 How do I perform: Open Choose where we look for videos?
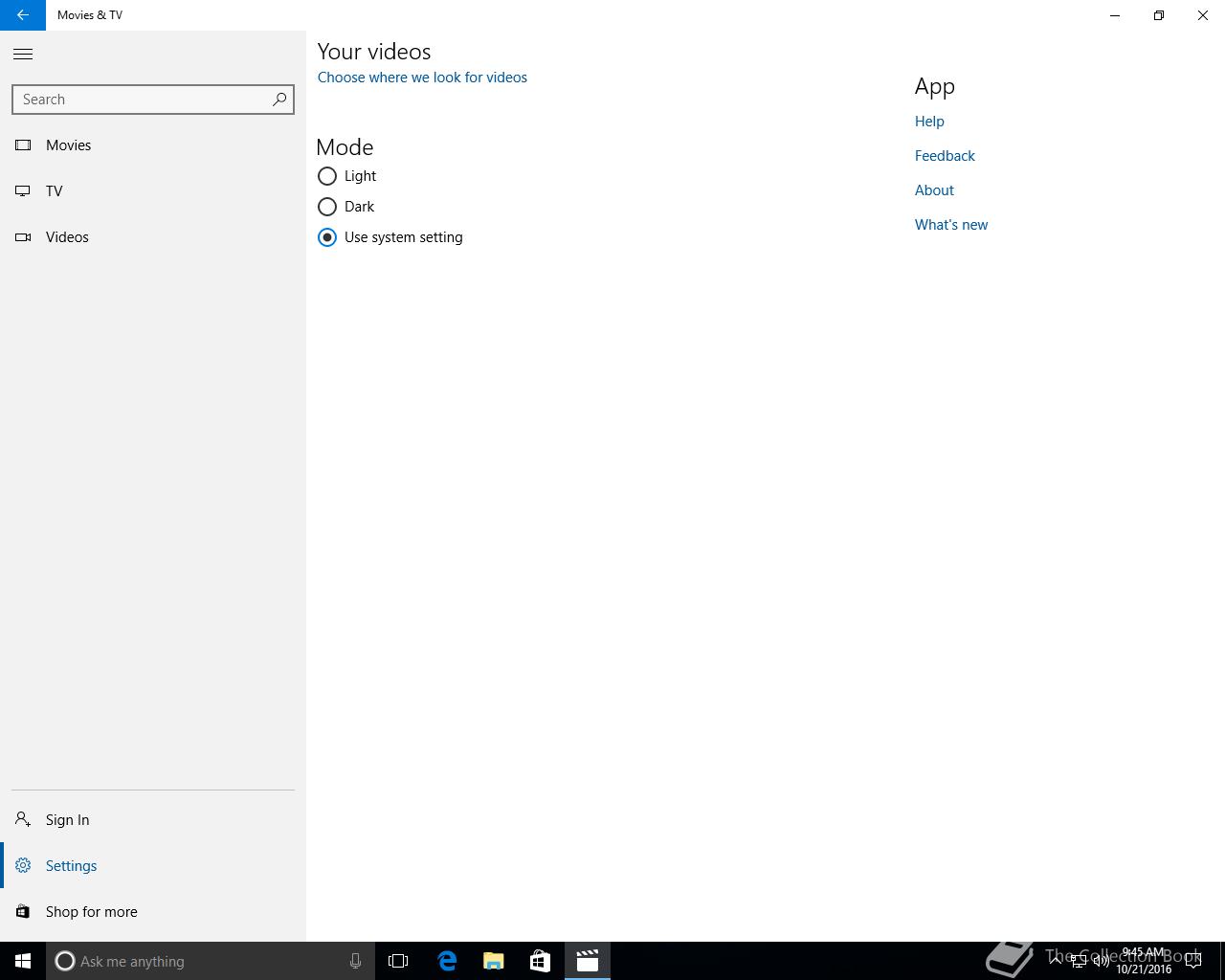422,78
